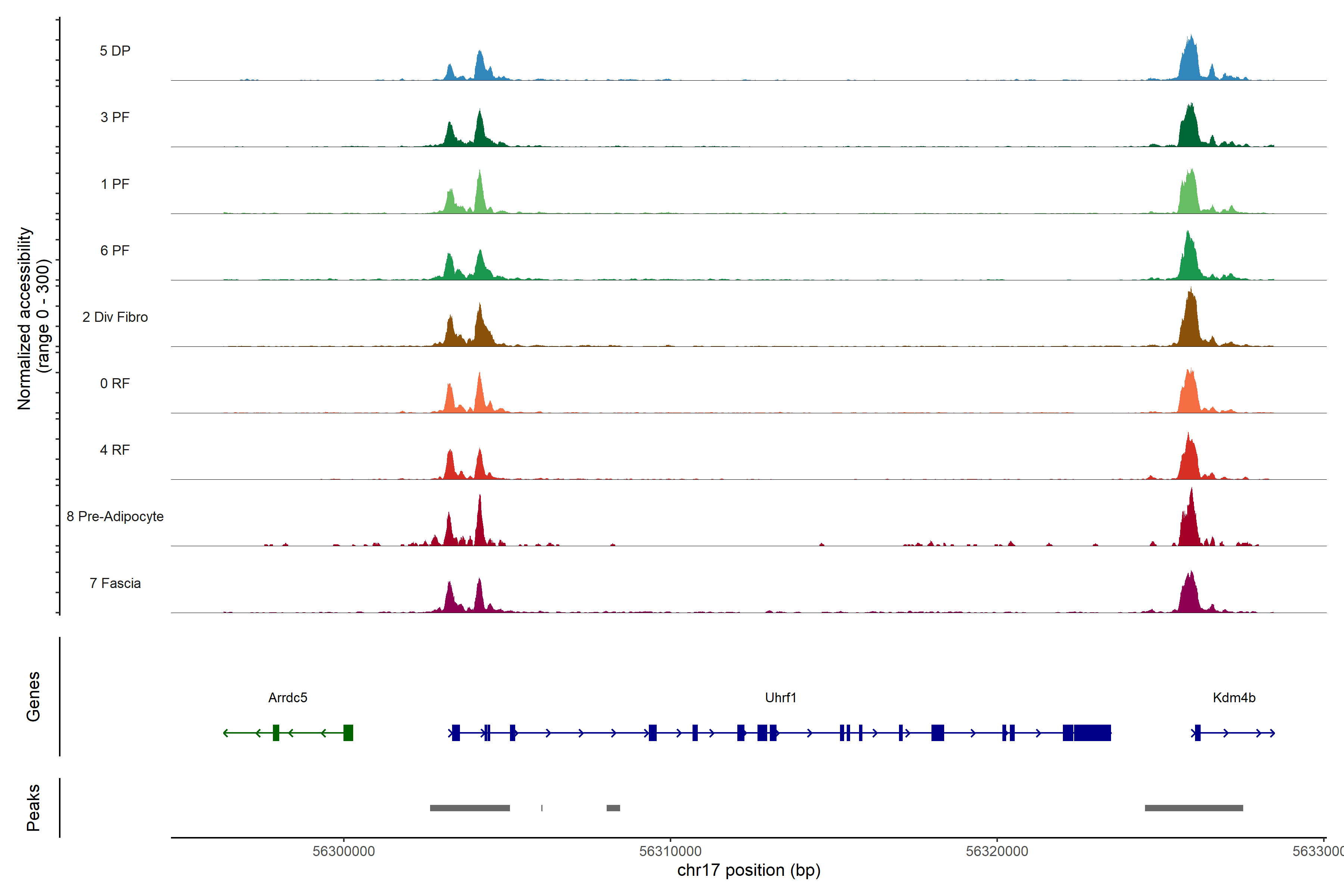Click the 3 PF track label

115,117
